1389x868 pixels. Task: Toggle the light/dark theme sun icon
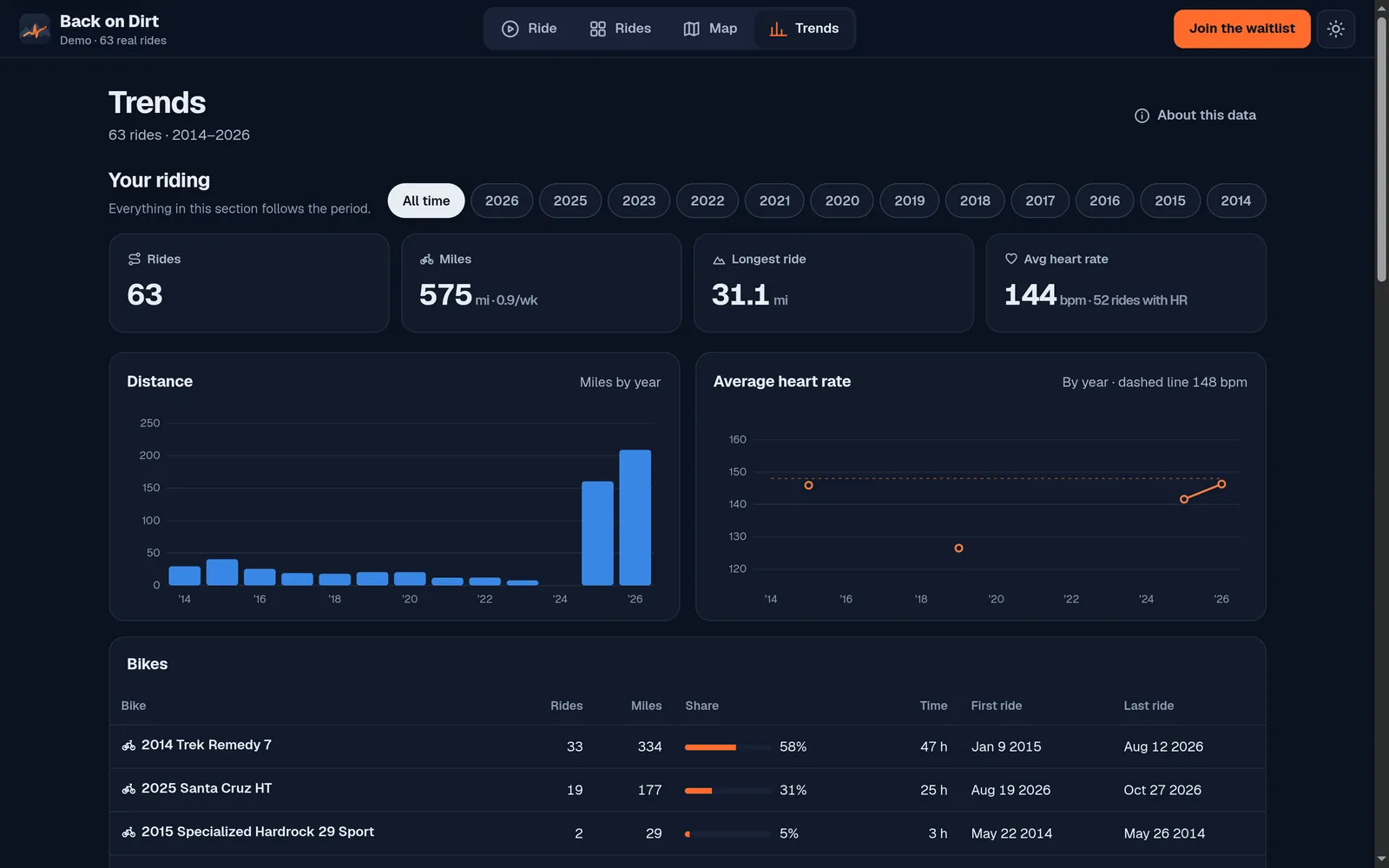pos(1336,29)
